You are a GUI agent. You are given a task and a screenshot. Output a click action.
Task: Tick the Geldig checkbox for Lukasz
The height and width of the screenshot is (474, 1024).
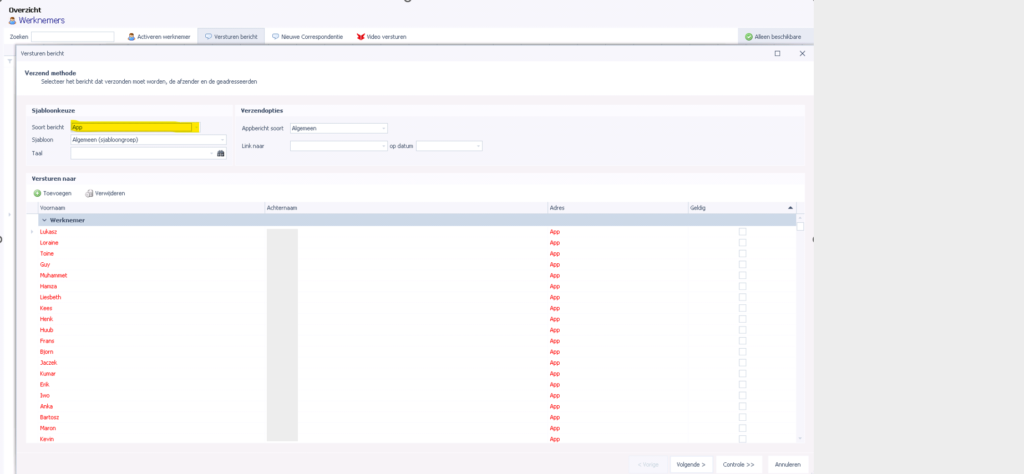[742, 232]
